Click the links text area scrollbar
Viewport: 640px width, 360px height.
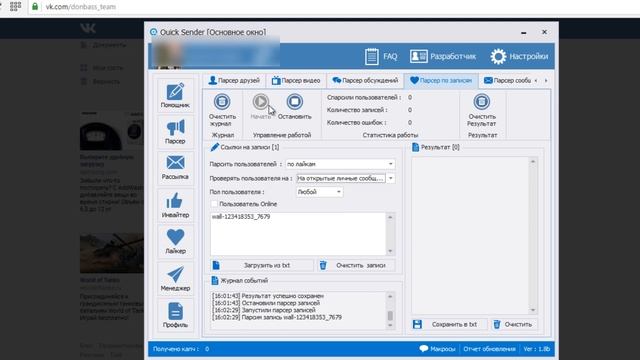tap(390, 234)
